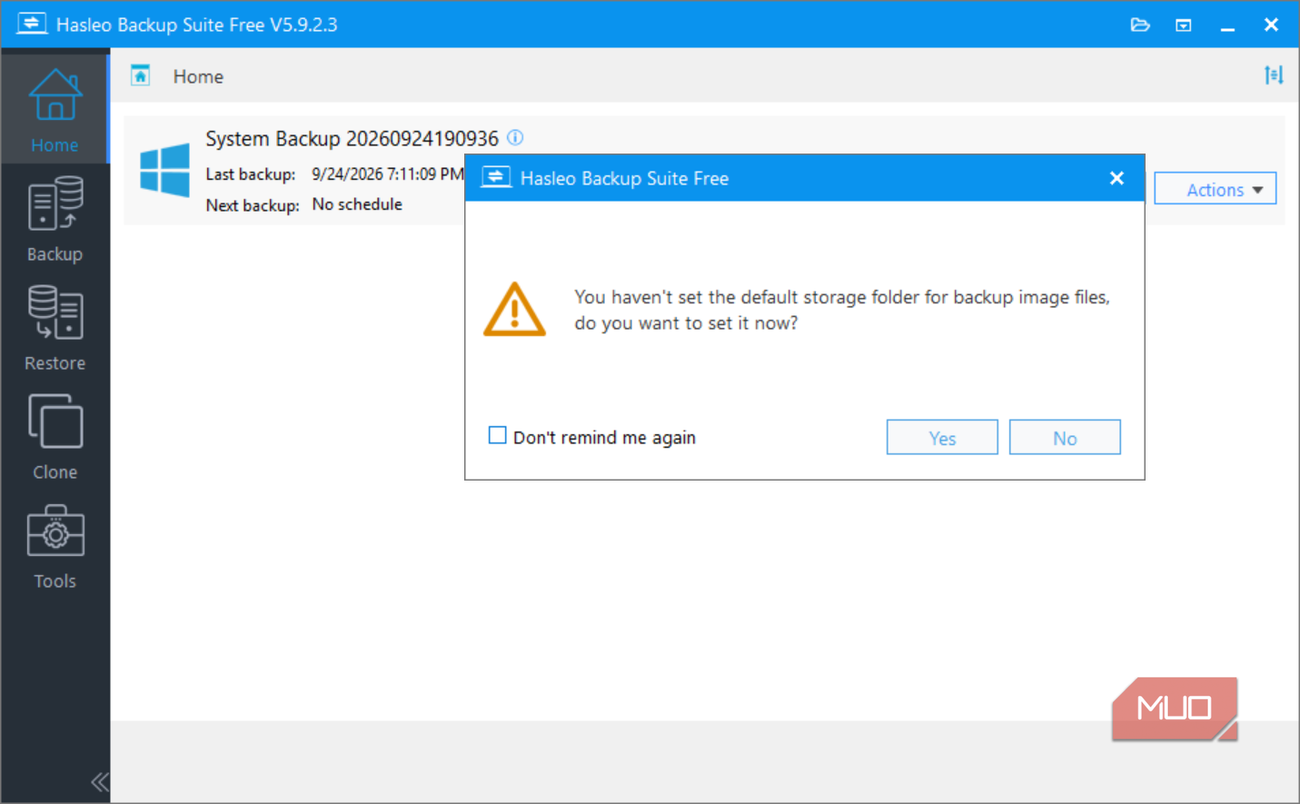Click the Home breadcrumb icon

pos(140,76)
